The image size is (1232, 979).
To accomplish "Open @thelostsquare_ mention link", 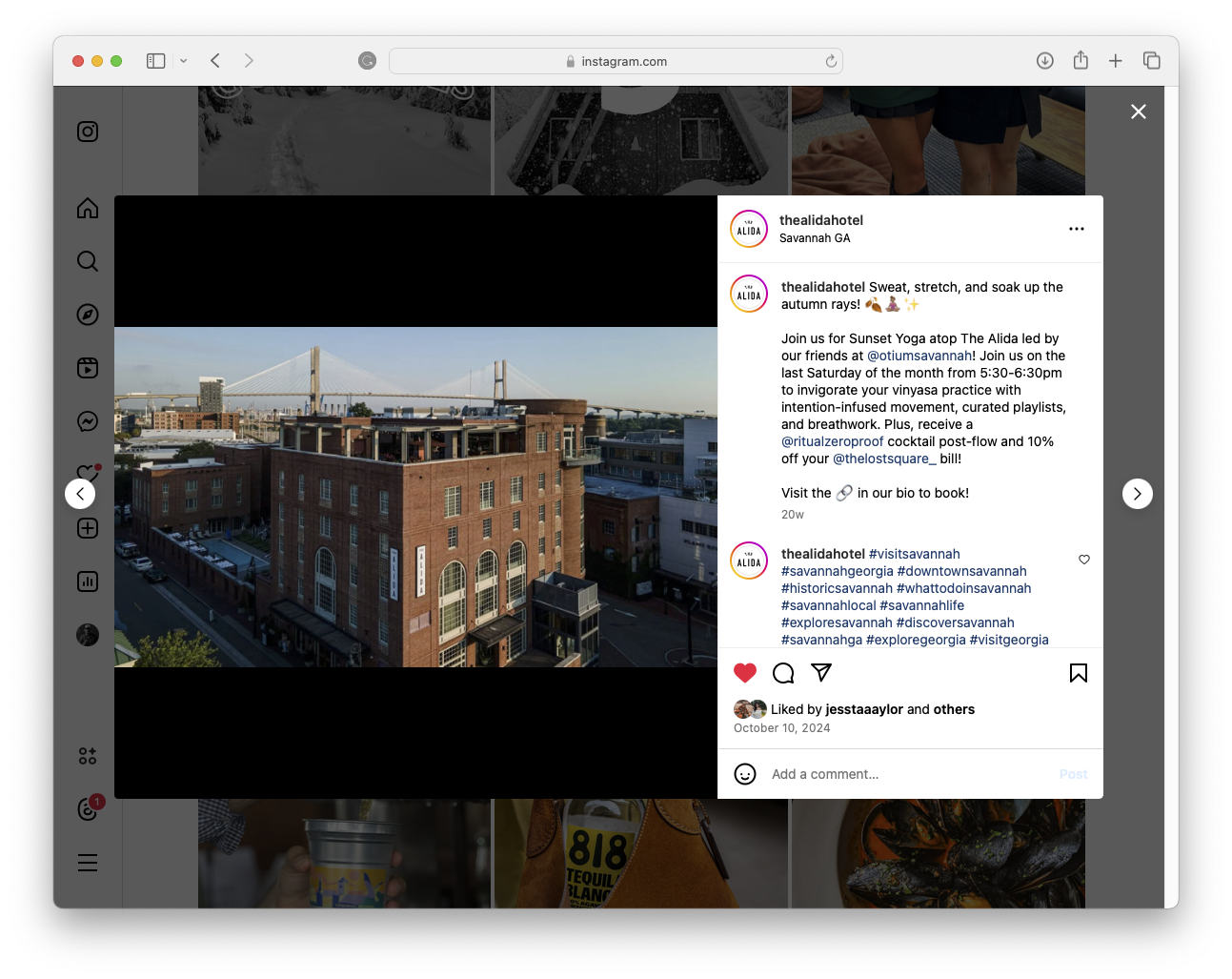I will (884, 459).
